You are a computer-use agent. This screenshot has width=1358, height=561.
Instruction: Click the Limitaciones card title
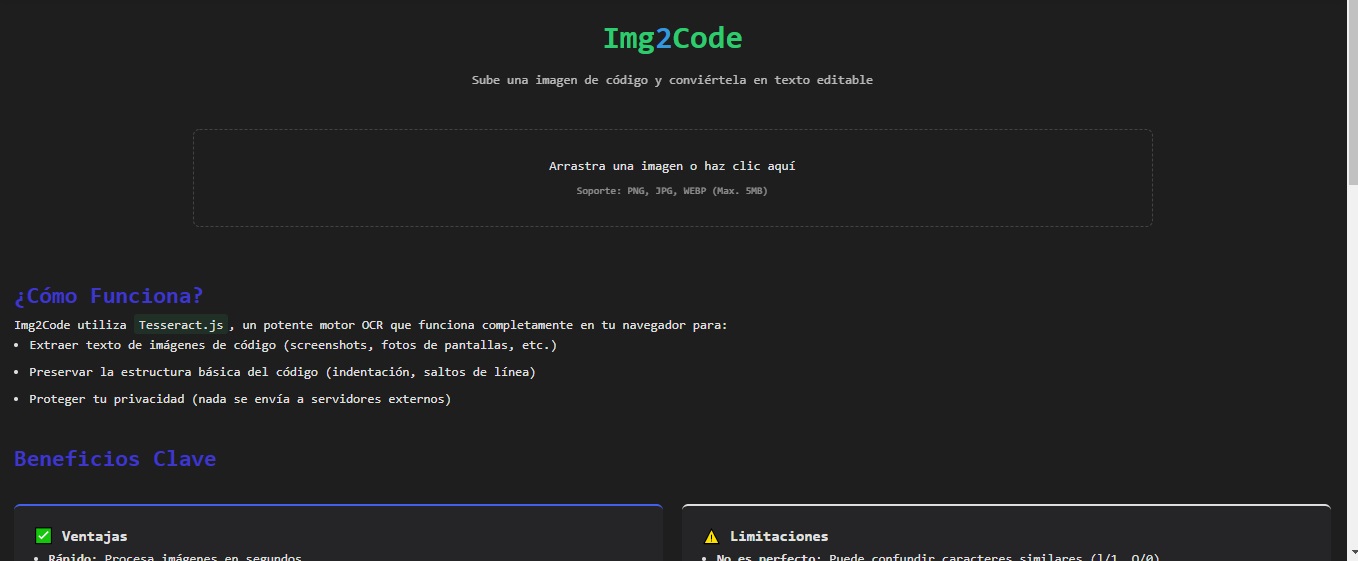coord(779,536)
